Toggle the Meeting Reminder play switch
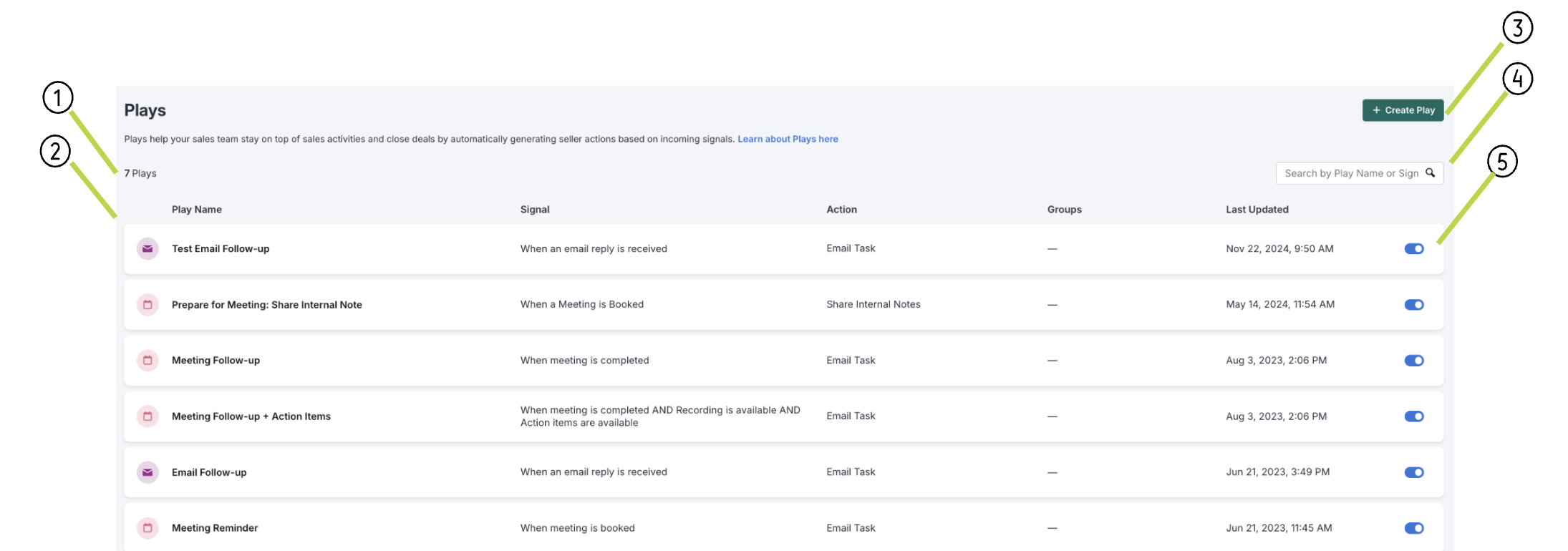Image resolution: width=1568 pixels, height=551 pixels. pyautogui.click(x=1413, y=528)
